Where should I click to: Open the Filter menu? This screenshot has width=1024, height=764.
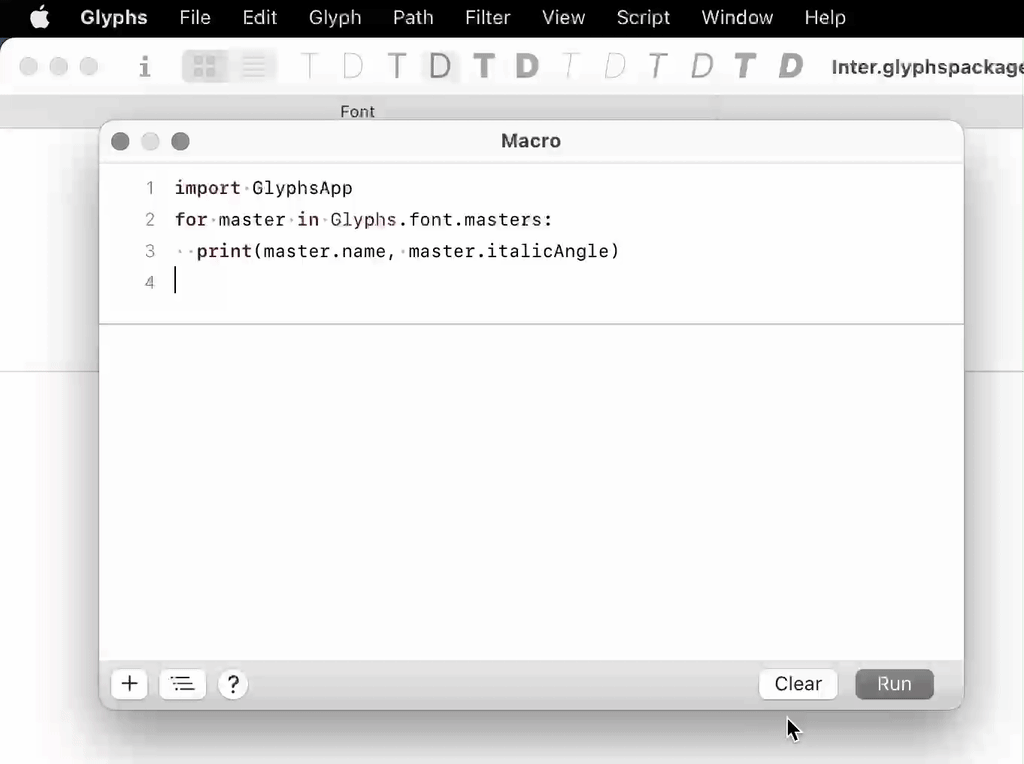(x=488, y=18)
